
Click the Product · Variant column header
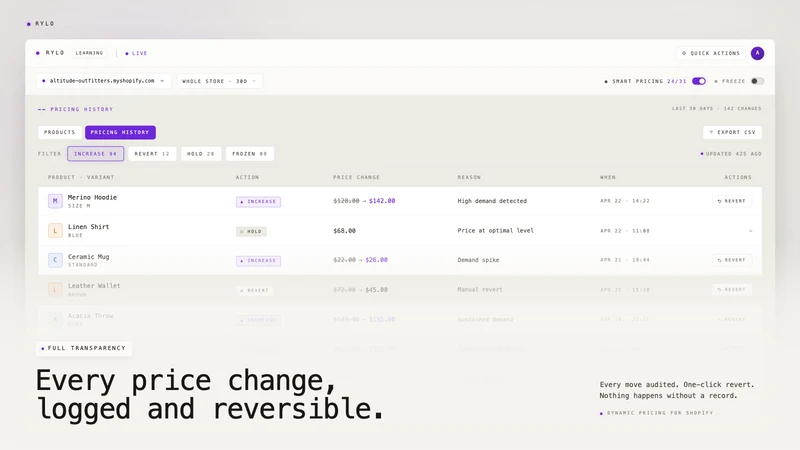click(81, 177)
